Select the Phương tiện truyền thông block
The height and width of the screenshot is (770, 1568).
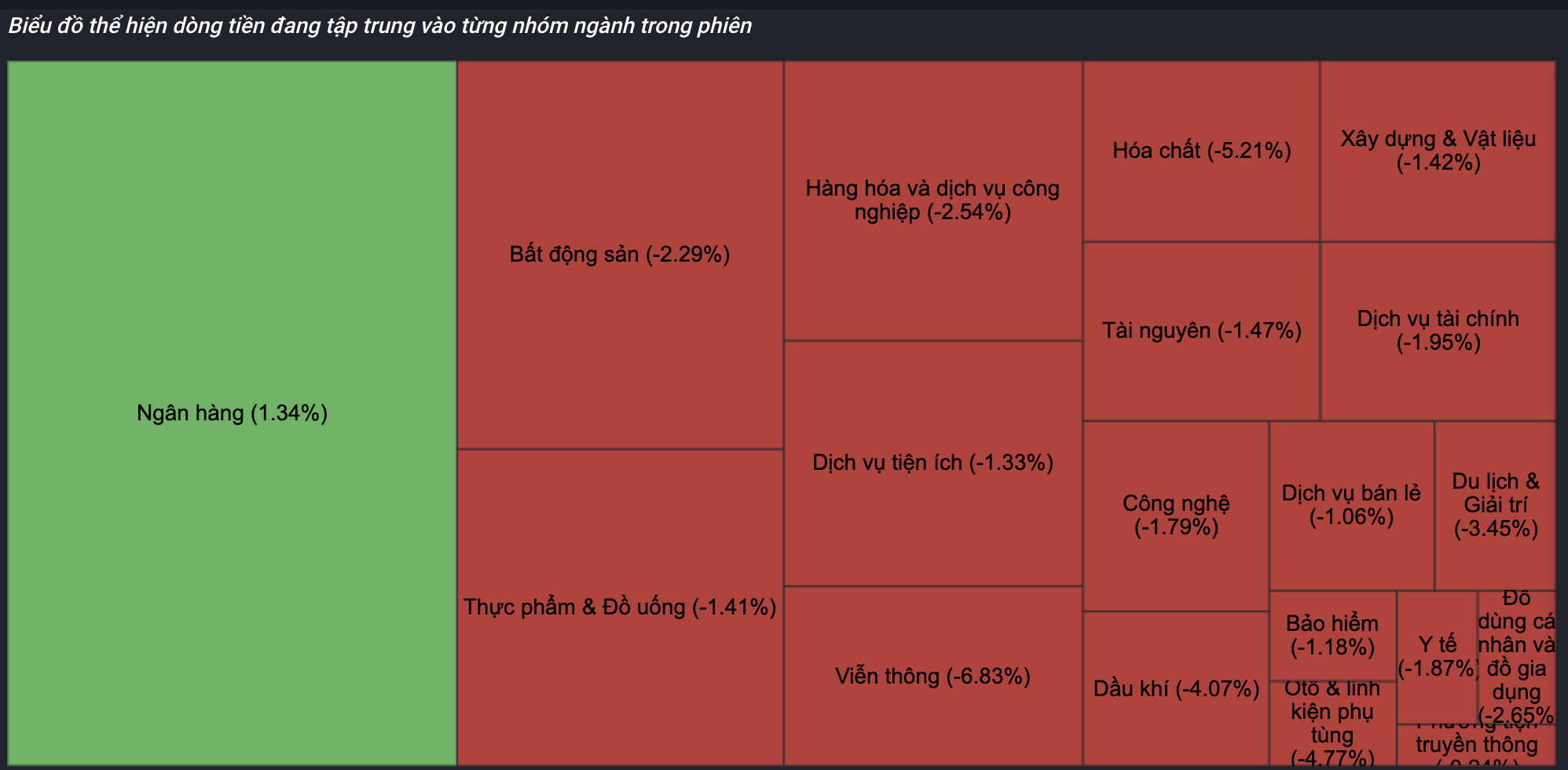click(1476, 745)
